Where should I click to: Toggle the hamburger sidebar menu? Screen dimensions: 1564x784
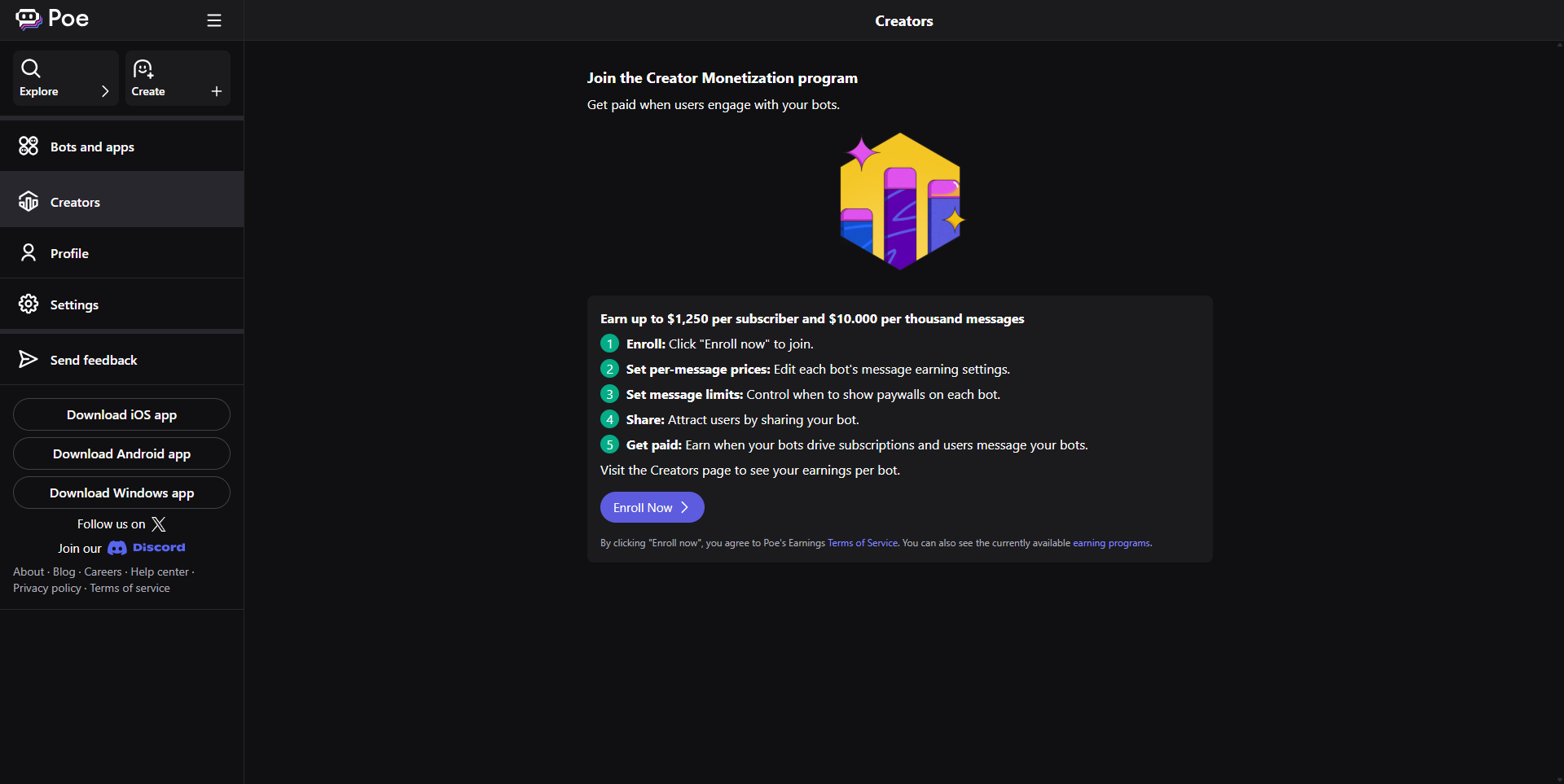tap(214, 20)
